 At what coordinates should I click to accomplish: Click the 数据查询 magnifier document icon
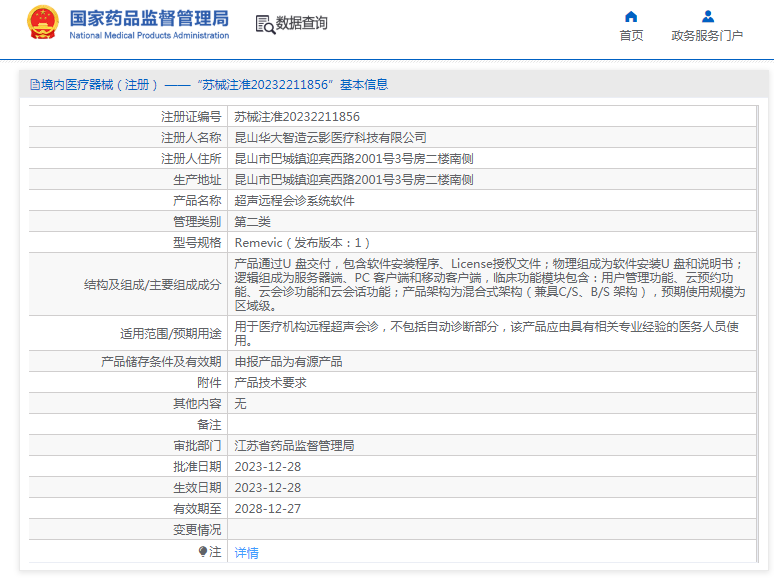(x=265, y=24)
